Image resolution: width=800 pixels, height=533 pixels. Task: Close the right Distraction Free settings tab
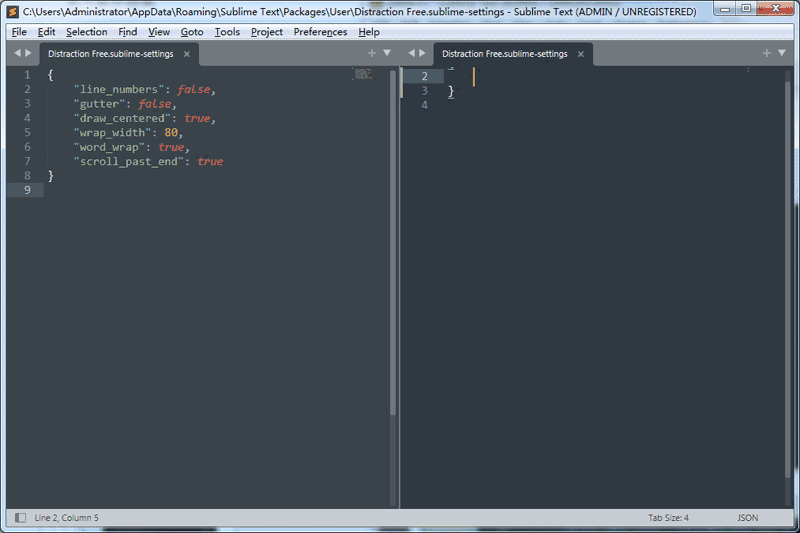pyautogui.click(x=581, y=54)
